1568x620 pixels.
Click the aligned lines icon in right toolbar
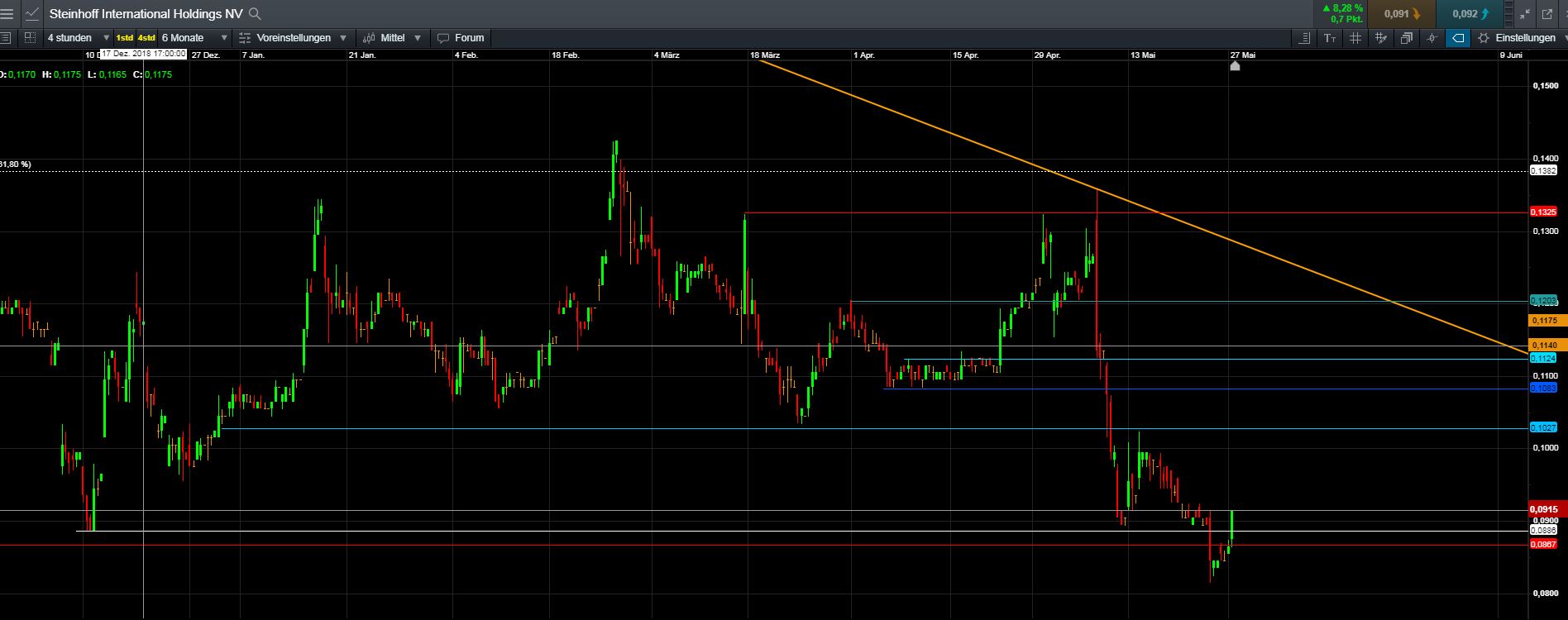click(x=1305, y=38)
